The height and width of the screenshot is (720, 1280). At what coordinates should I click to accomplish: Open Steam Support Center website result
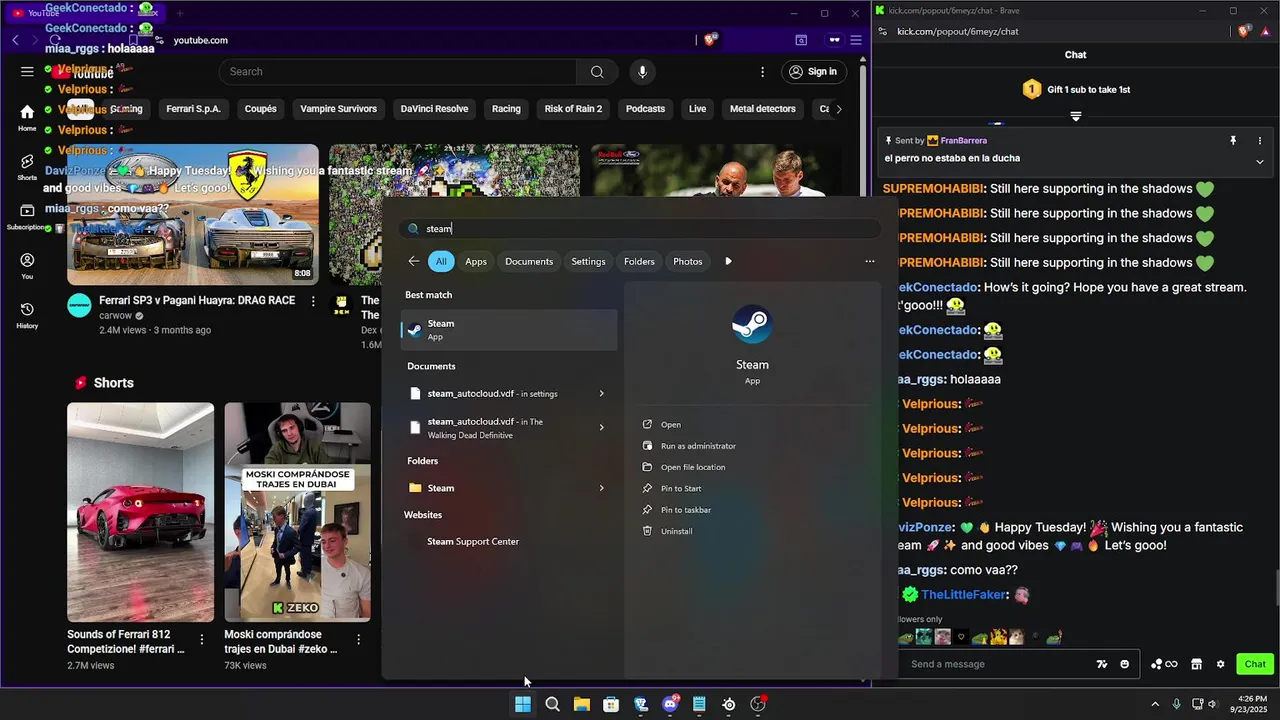(473, 542)
